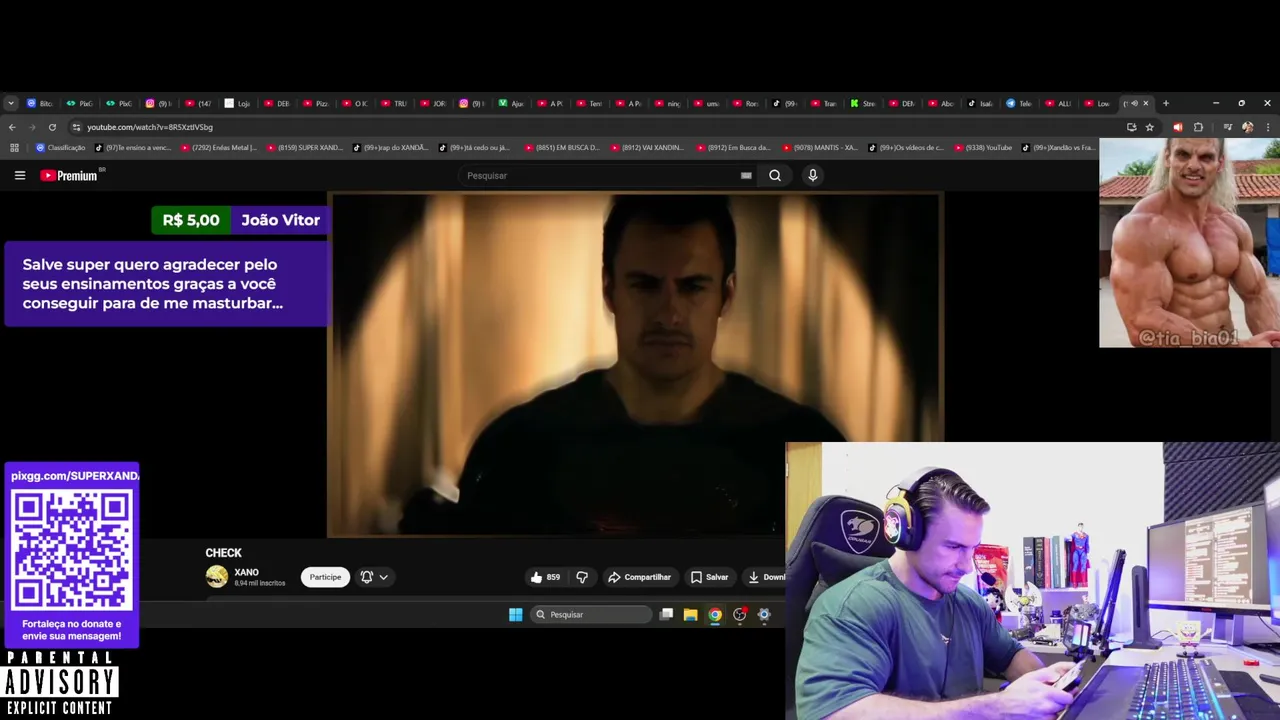Switch to the Loja tab
1280x720 pixels.
point(238,103)
